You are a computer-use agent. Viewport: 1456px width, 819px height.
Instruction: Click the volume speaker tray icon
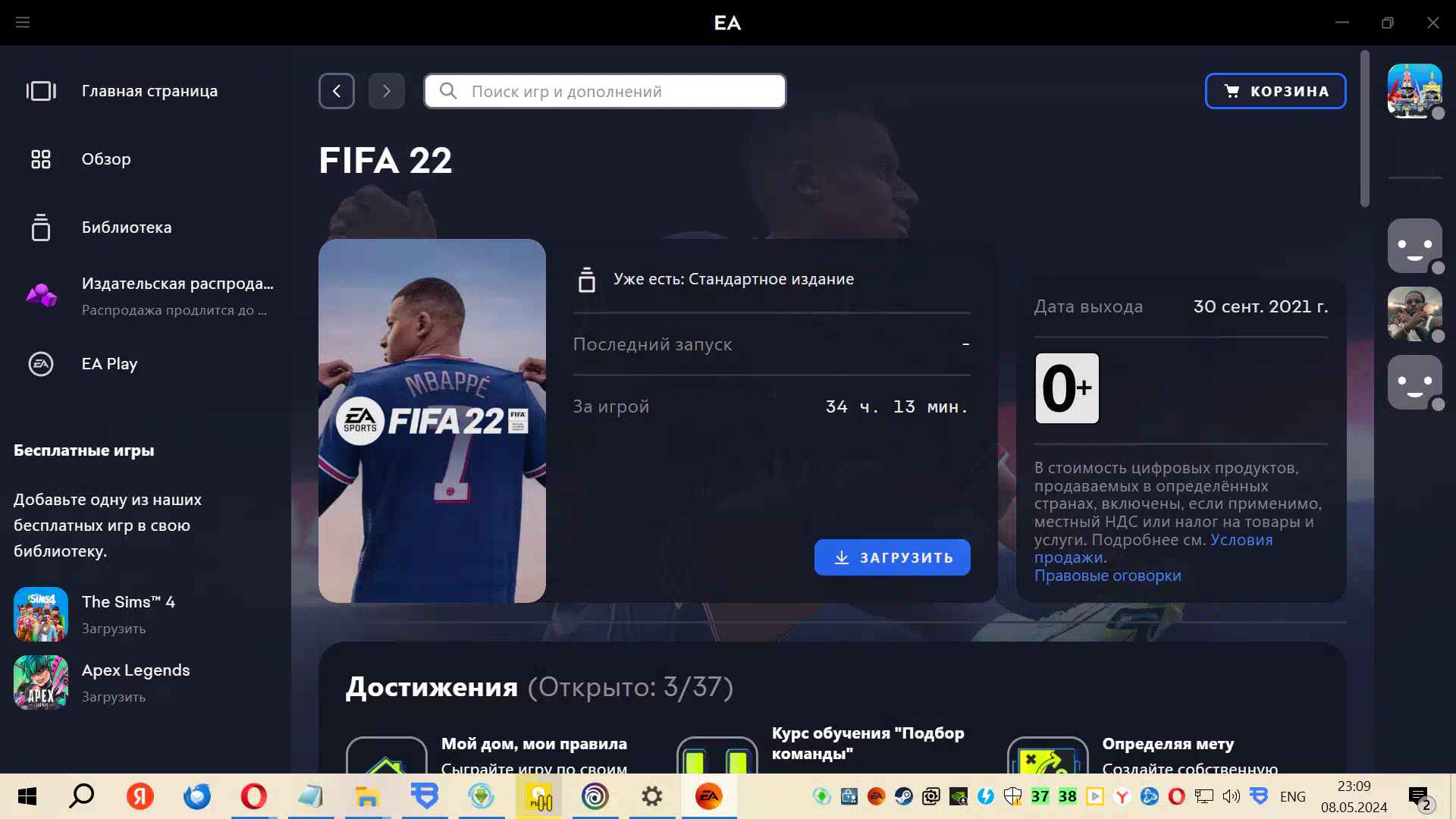pos(1232,796)
